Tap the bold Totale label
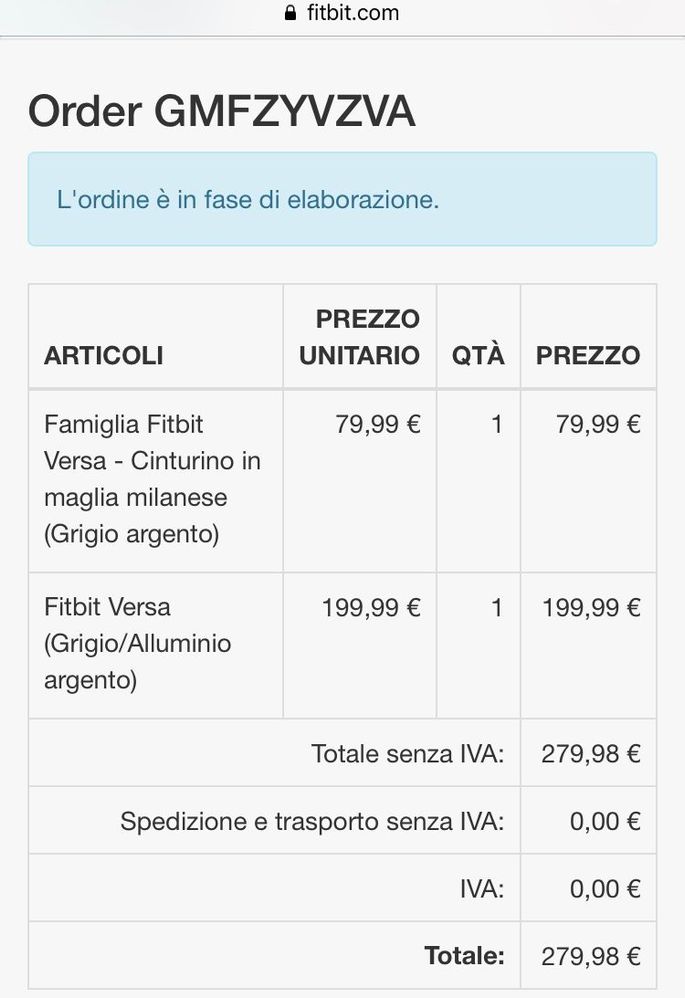Viewport: 685px width, 998px height. point(465,956)
